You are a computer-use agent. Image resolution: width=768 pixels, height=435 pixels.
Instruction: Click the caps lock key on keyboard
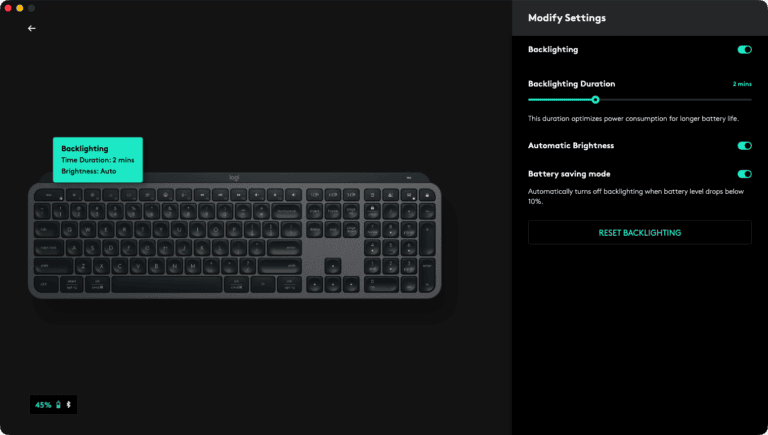coord(49,248)
